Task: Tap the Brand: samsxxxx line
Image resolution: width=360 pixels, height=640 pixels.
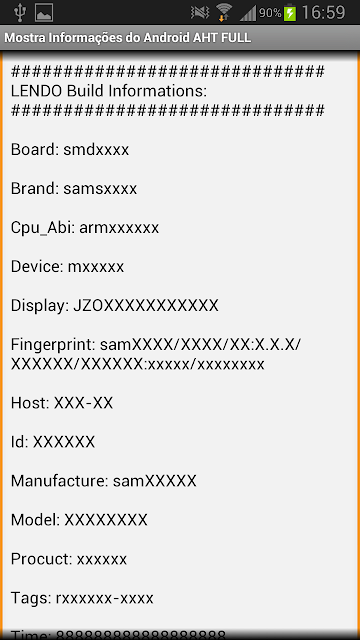Action: pyautogui.click(x=74, y=189)
